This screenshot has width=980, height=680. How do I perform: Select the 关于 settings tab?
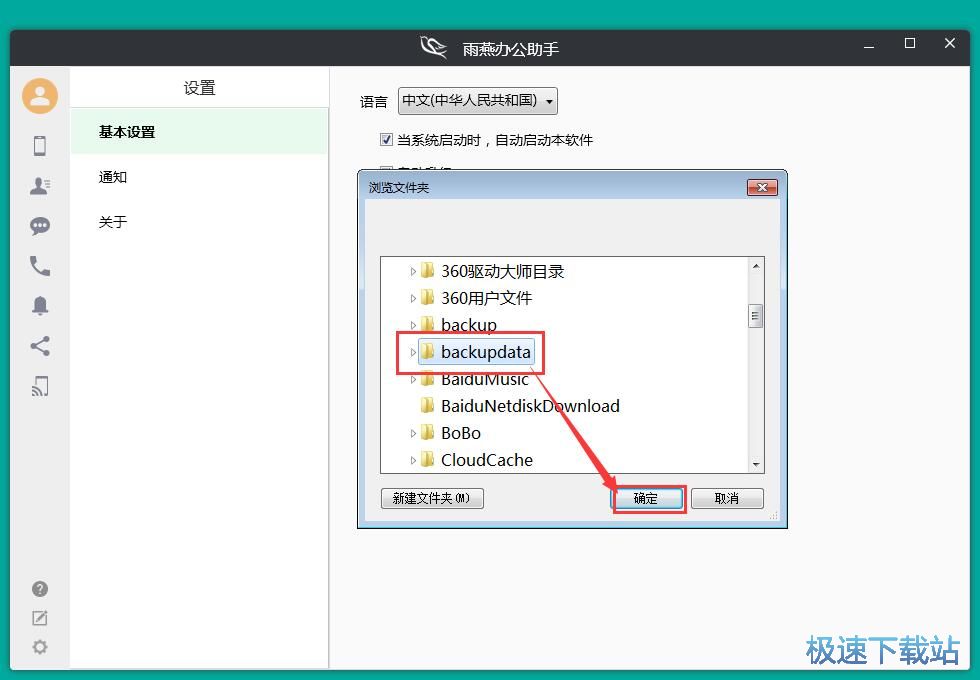pos(113,222)
